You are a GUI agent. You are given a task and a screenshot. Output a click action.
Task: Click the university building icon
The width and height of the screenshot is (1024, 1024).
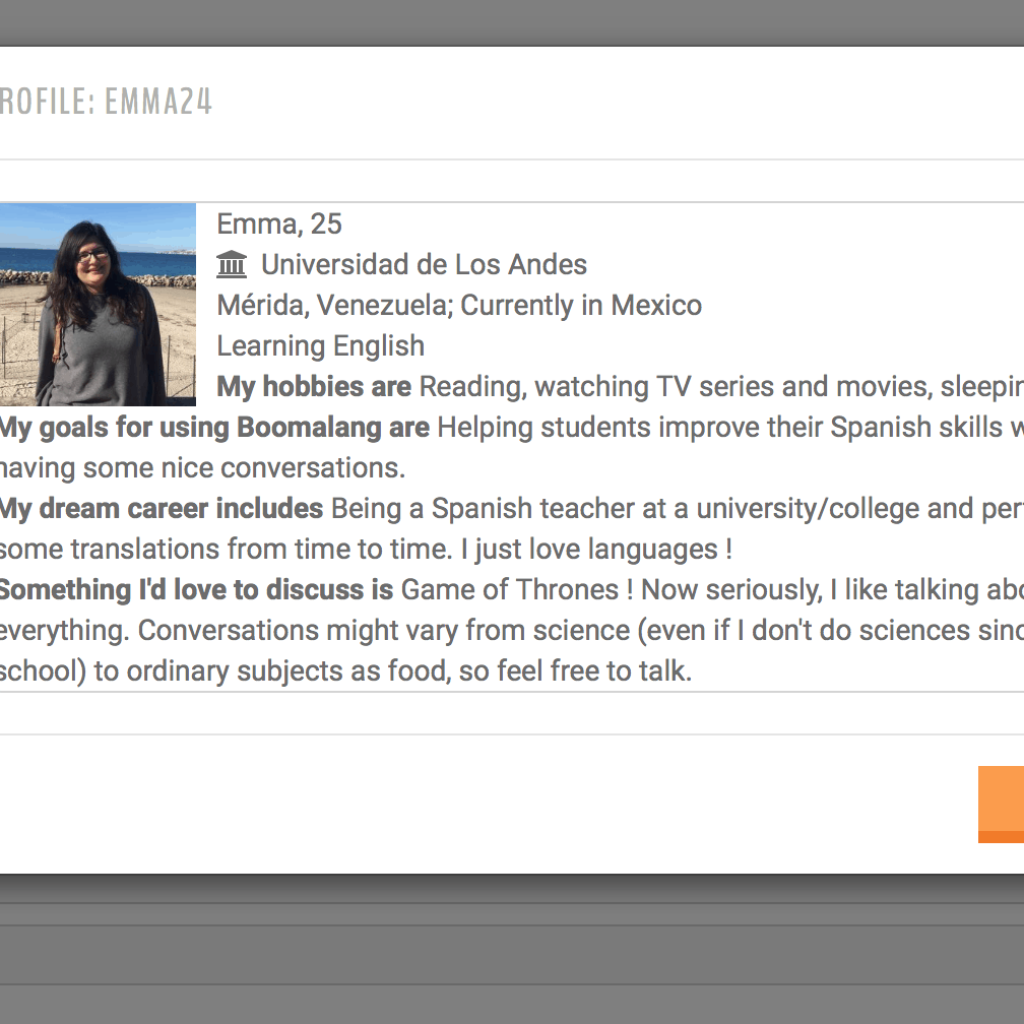232,264
